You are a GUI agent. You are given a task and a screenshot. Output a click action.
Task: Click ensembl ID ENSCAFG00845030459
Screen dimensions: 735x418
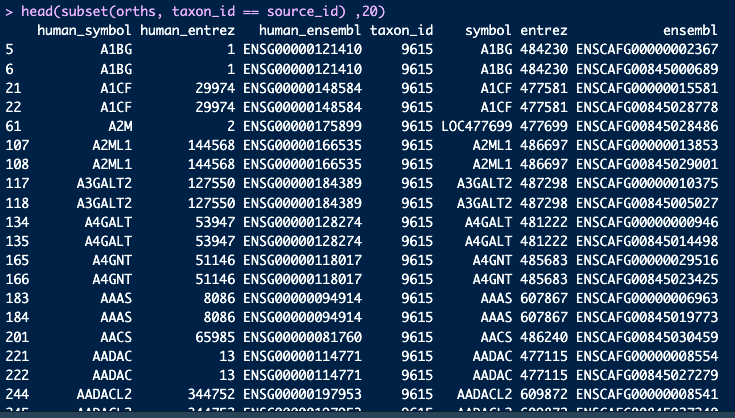[647, 337]
